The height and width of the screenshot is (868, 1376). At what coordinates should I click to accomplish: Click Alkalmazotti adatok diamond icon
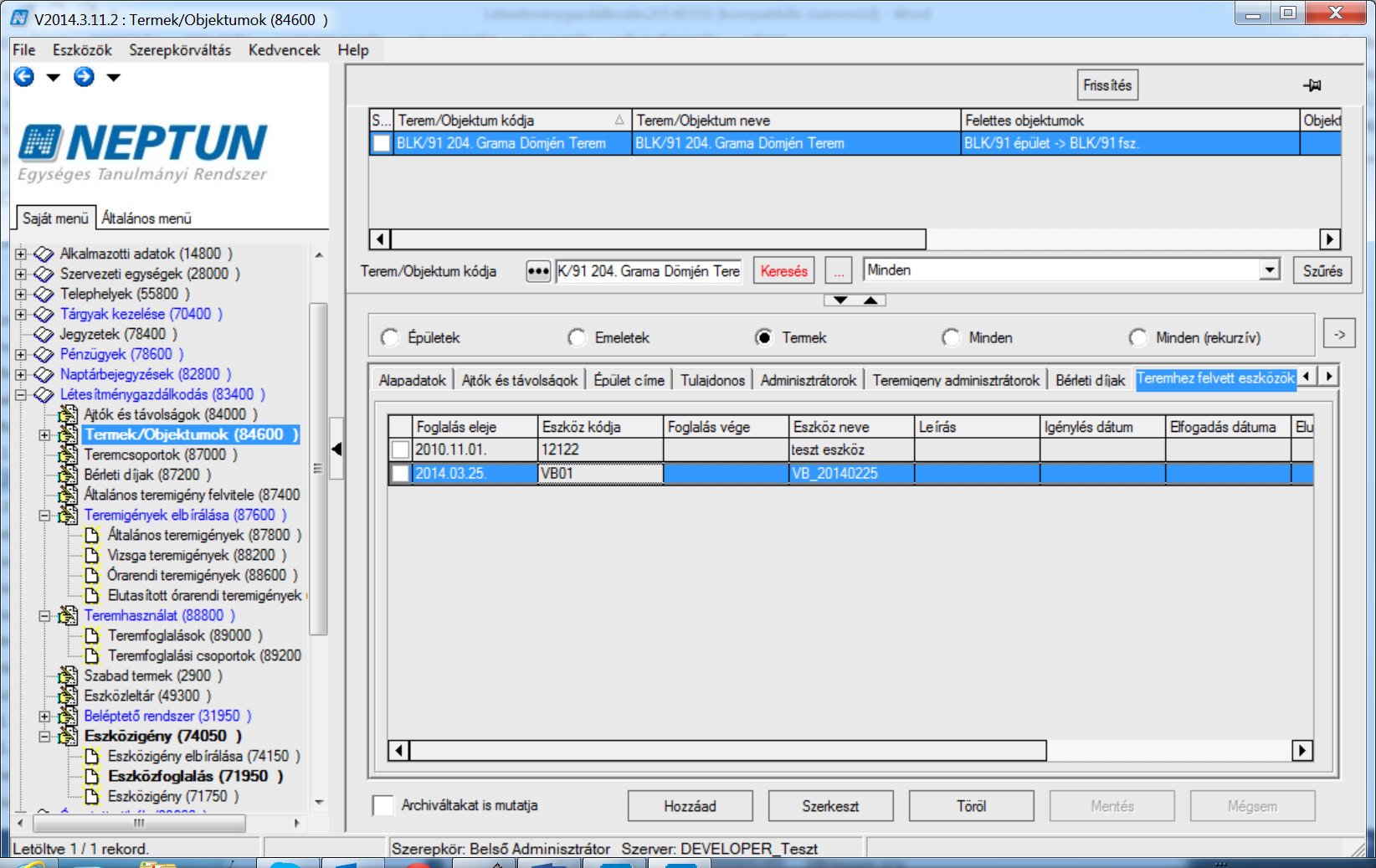coord(44,254)
